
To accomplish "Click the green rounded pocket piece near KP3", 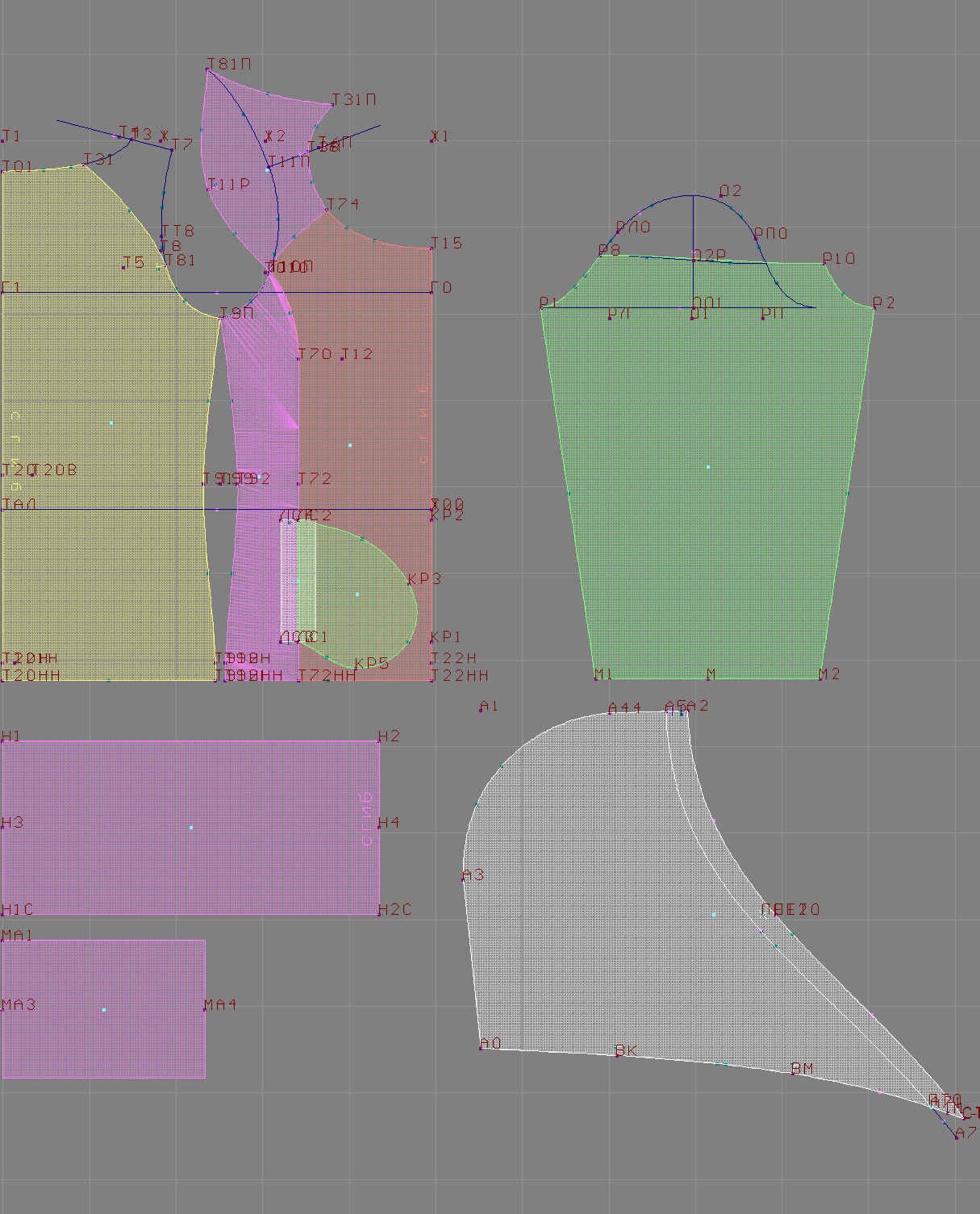I will (x=357, y=594).
